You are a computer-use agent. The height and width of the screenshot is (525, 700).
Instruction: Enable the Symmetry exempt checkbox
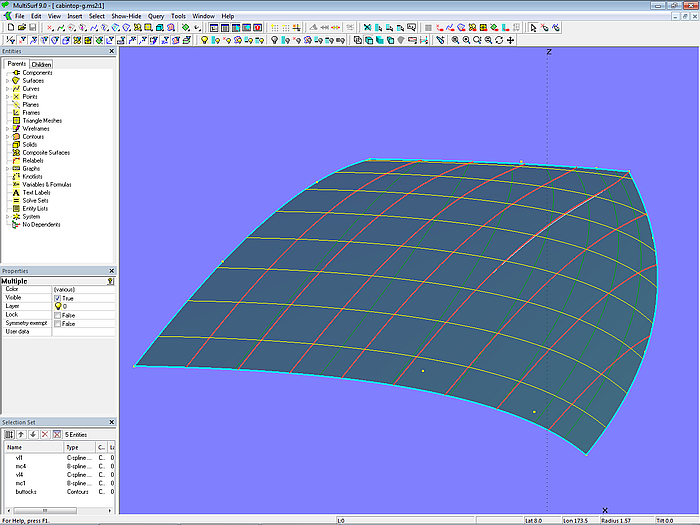coord(57,323)
